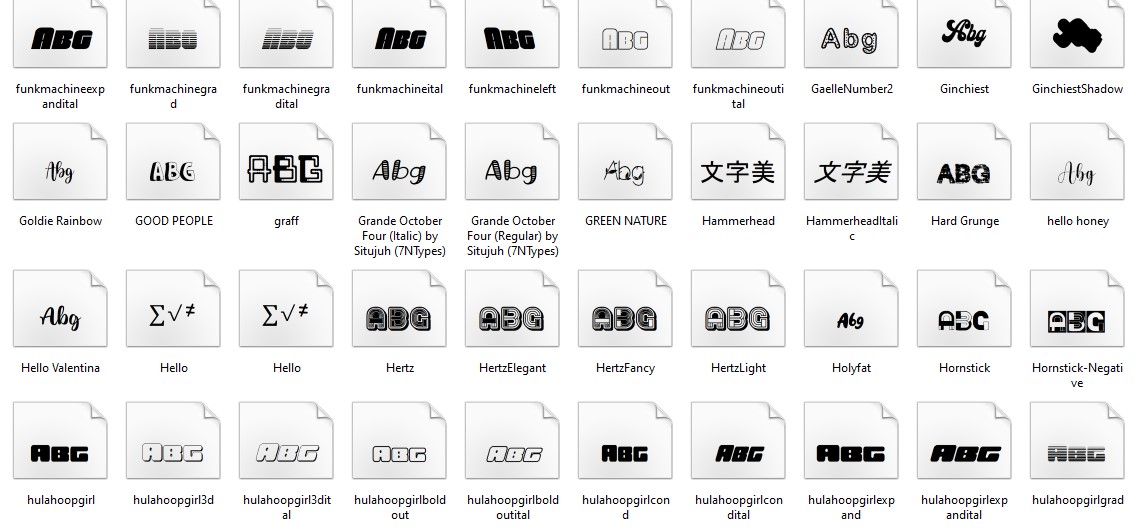Click the Grande October Four (Italic) font
The image size is (1143, 528).
coord(399,171)
